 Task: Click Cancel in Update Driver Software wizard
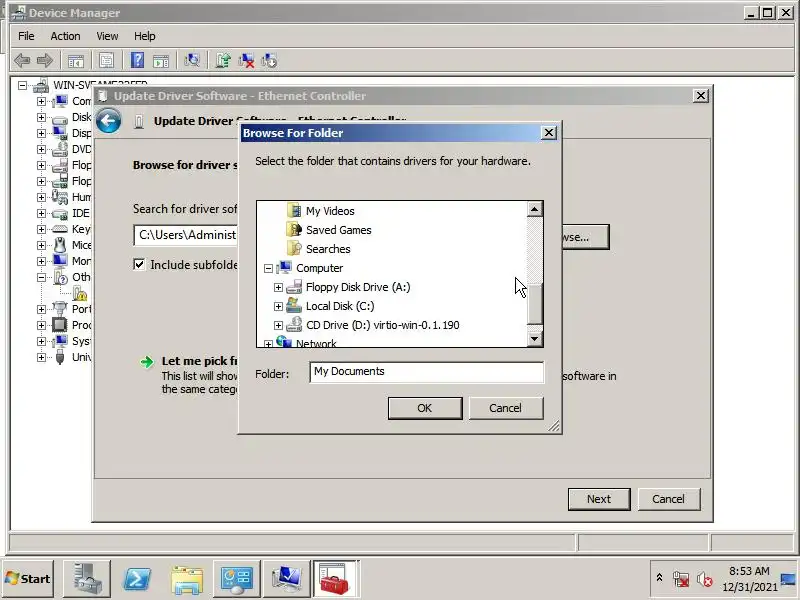pyautogui.click(x=668, y=499)
